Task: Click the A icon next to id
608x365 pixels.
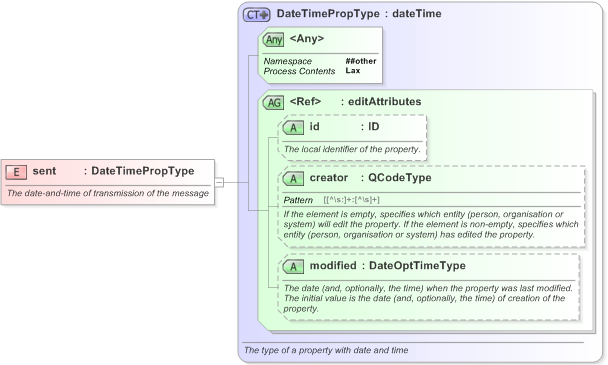Action: [294, 128]
